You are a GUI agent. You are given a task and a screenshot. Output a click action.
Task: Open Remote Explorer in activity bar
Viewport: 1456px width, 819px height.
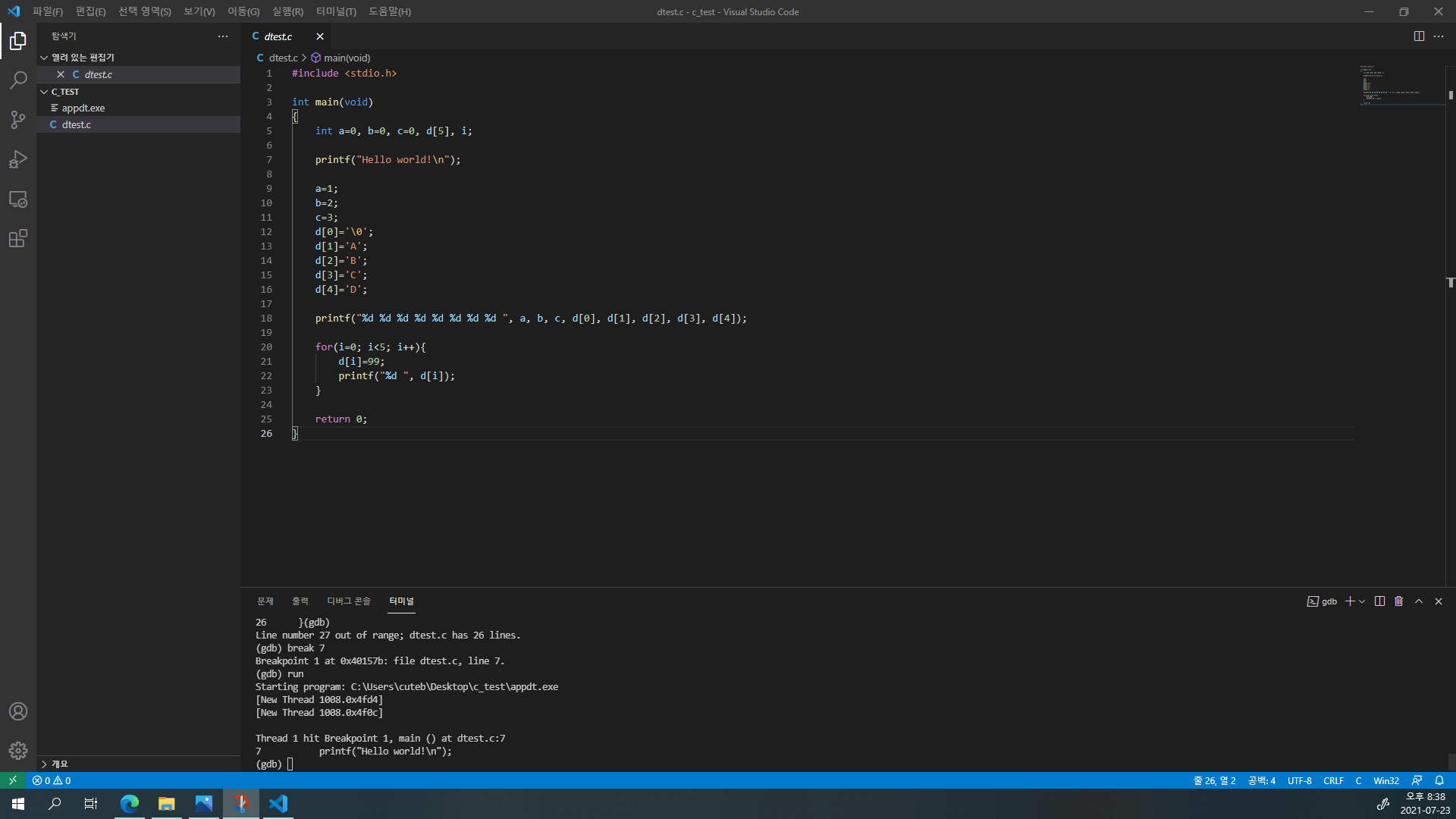pyautogui.click(x=18, y=199)
